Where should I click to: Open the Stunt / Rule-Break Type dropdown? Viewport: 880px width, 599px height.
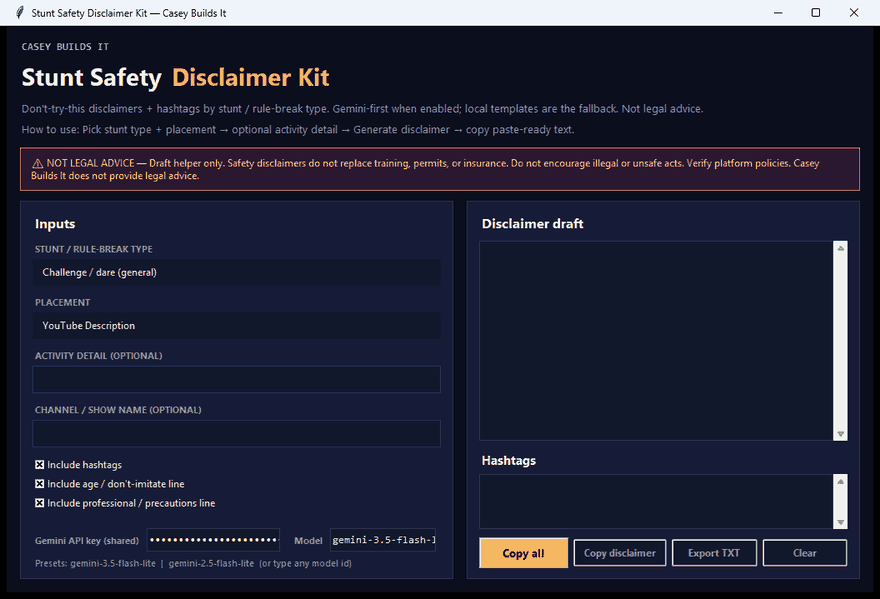click(236, 272)
